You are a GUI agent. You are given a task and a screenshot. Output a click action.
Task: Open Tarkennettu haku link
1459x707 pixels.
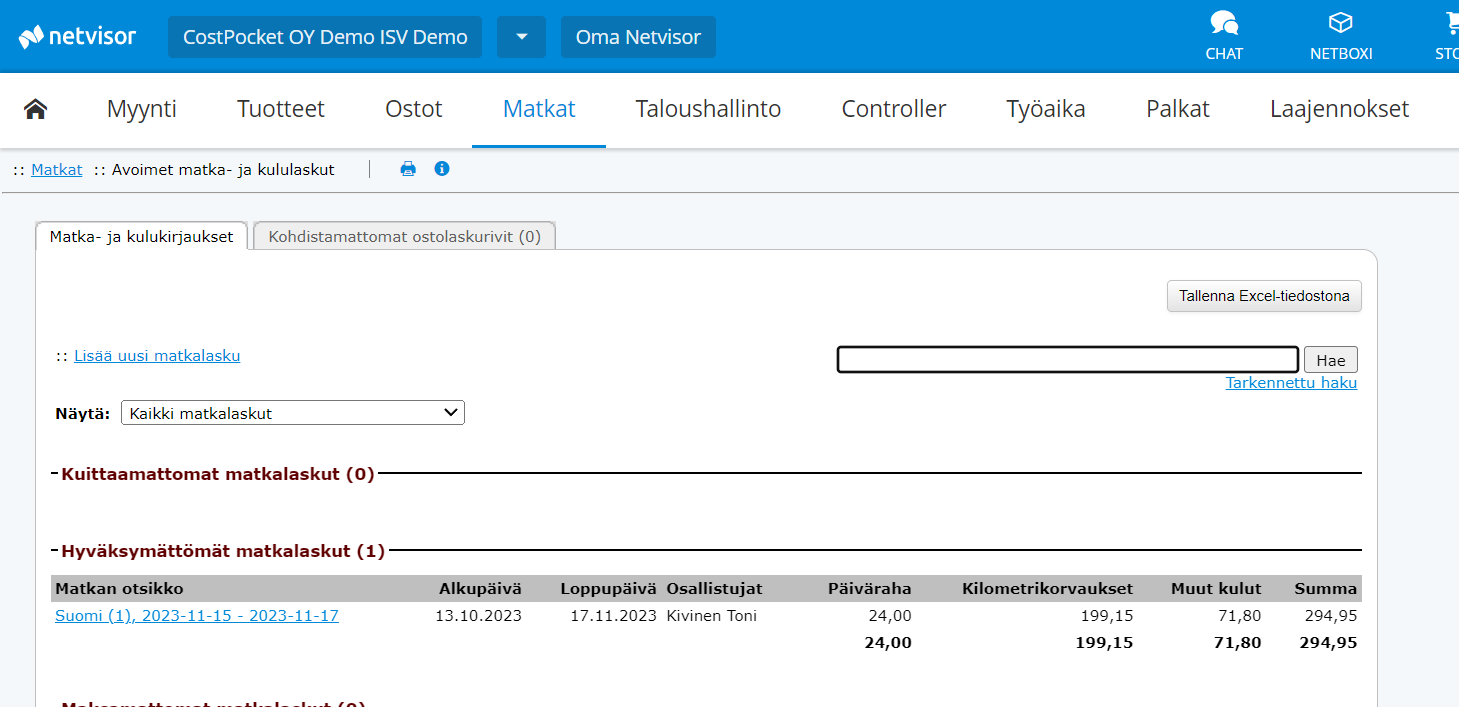pyautogui.click(x=1291, y=383)
